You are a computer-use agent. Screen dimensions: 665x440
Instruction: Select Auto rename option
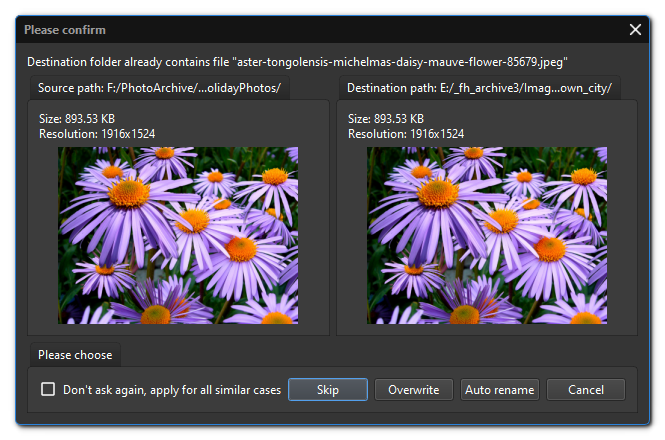500,390
